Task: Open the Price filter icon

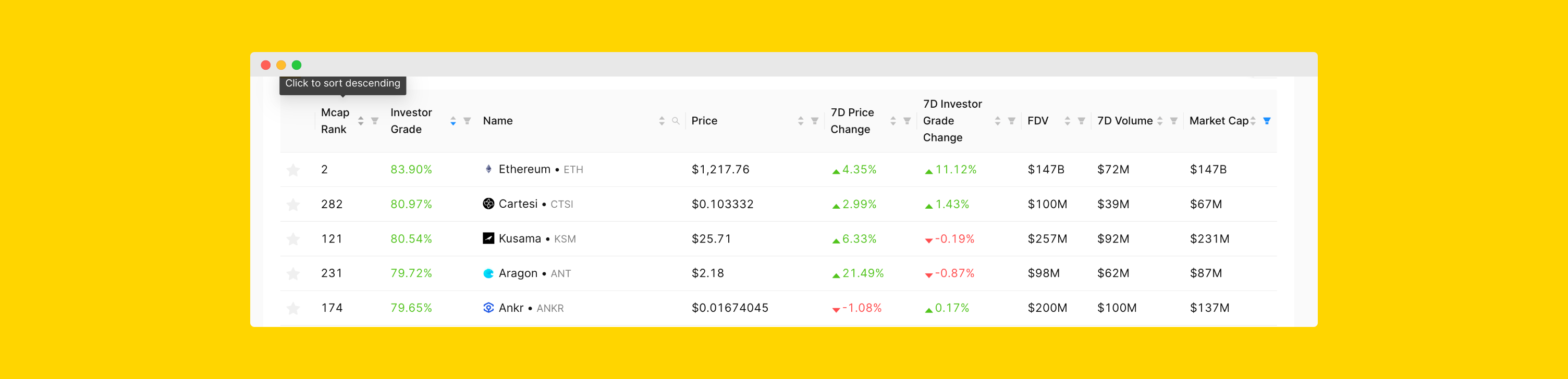Action: [814, 121]
